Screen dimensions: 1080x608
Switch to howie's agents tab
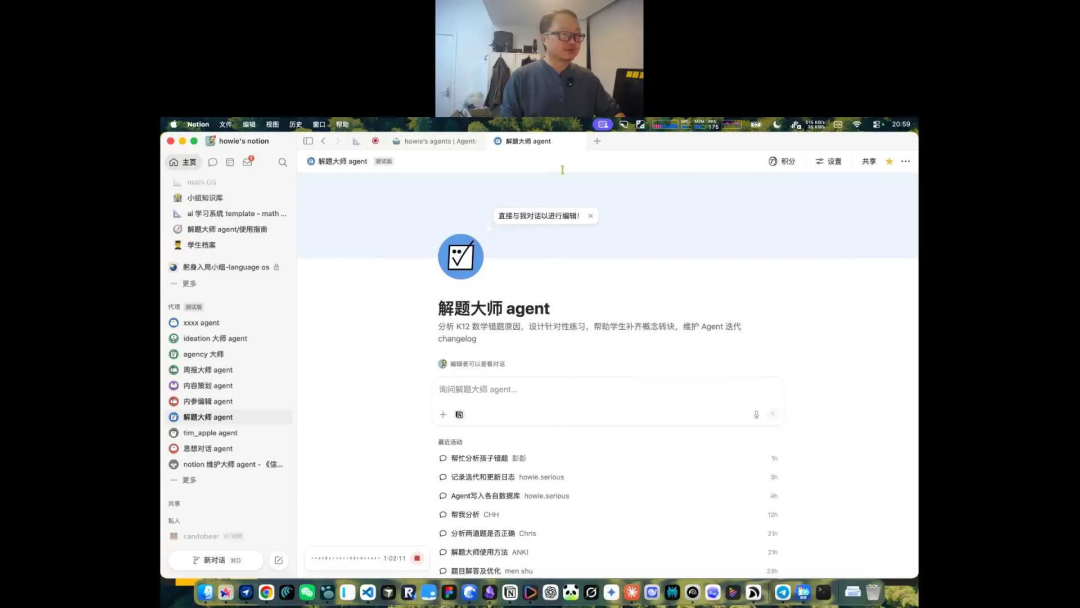pyautogui.click(x=434, y=141)
